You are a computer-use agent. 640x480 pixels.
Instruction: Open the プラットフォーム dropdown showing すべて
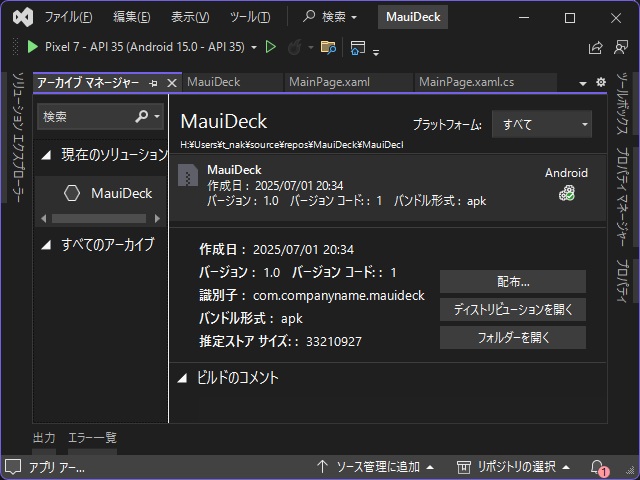click(542, 124)
